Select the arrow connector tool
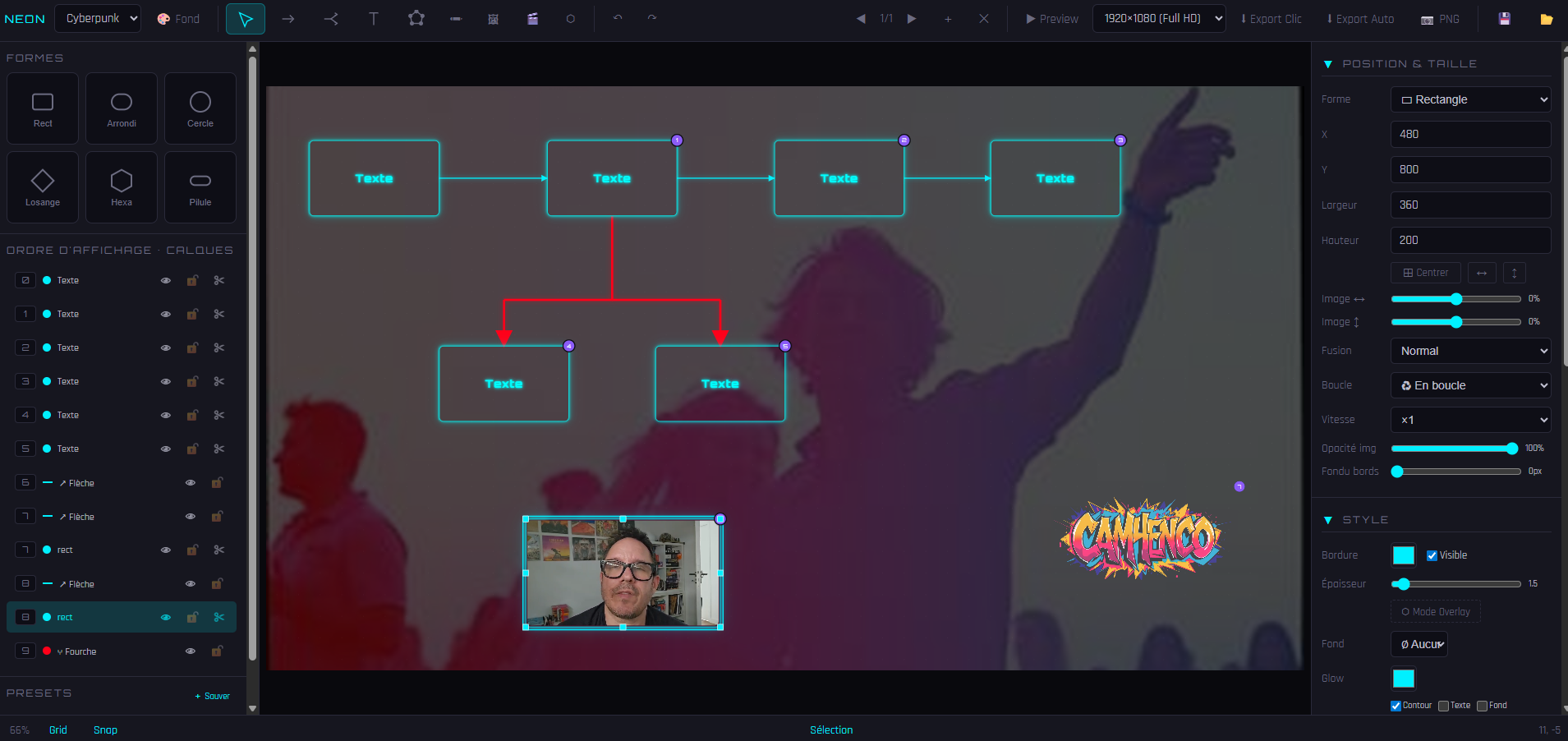 288,18
